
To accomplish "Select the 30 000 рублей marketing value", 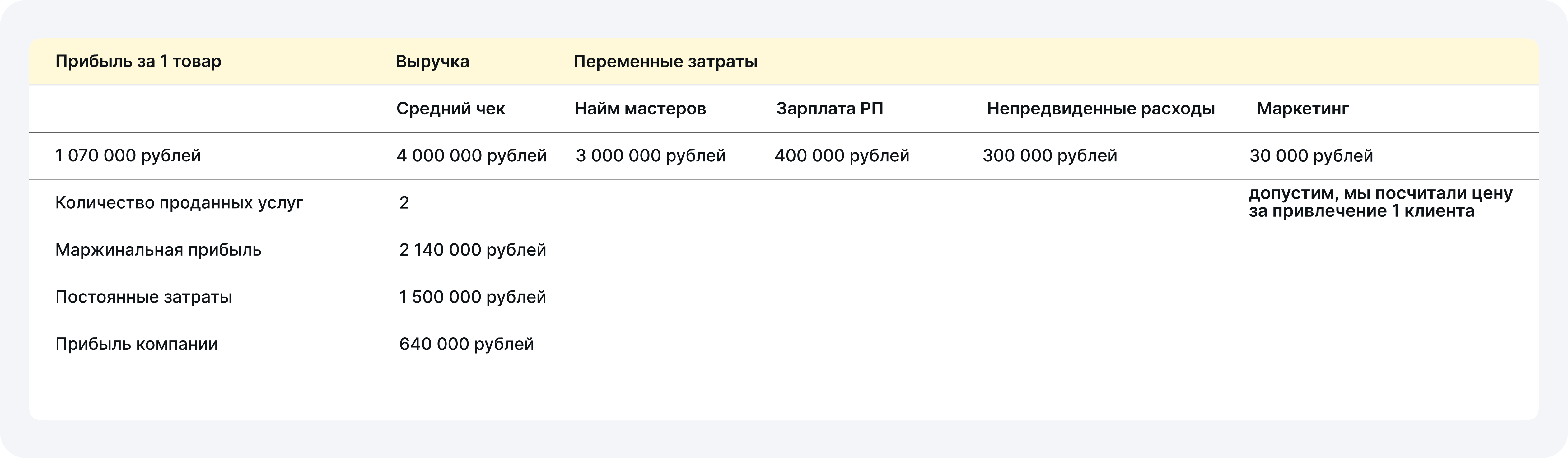I will (x=1311, y=156).
